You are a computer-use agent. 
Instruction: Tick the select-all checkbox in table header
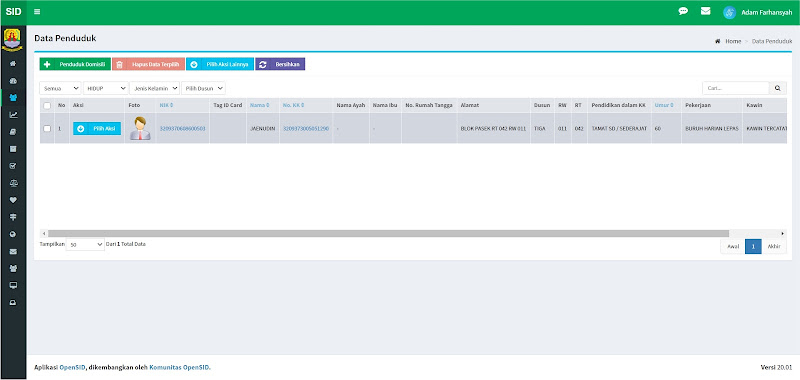(x=47, y=106)
